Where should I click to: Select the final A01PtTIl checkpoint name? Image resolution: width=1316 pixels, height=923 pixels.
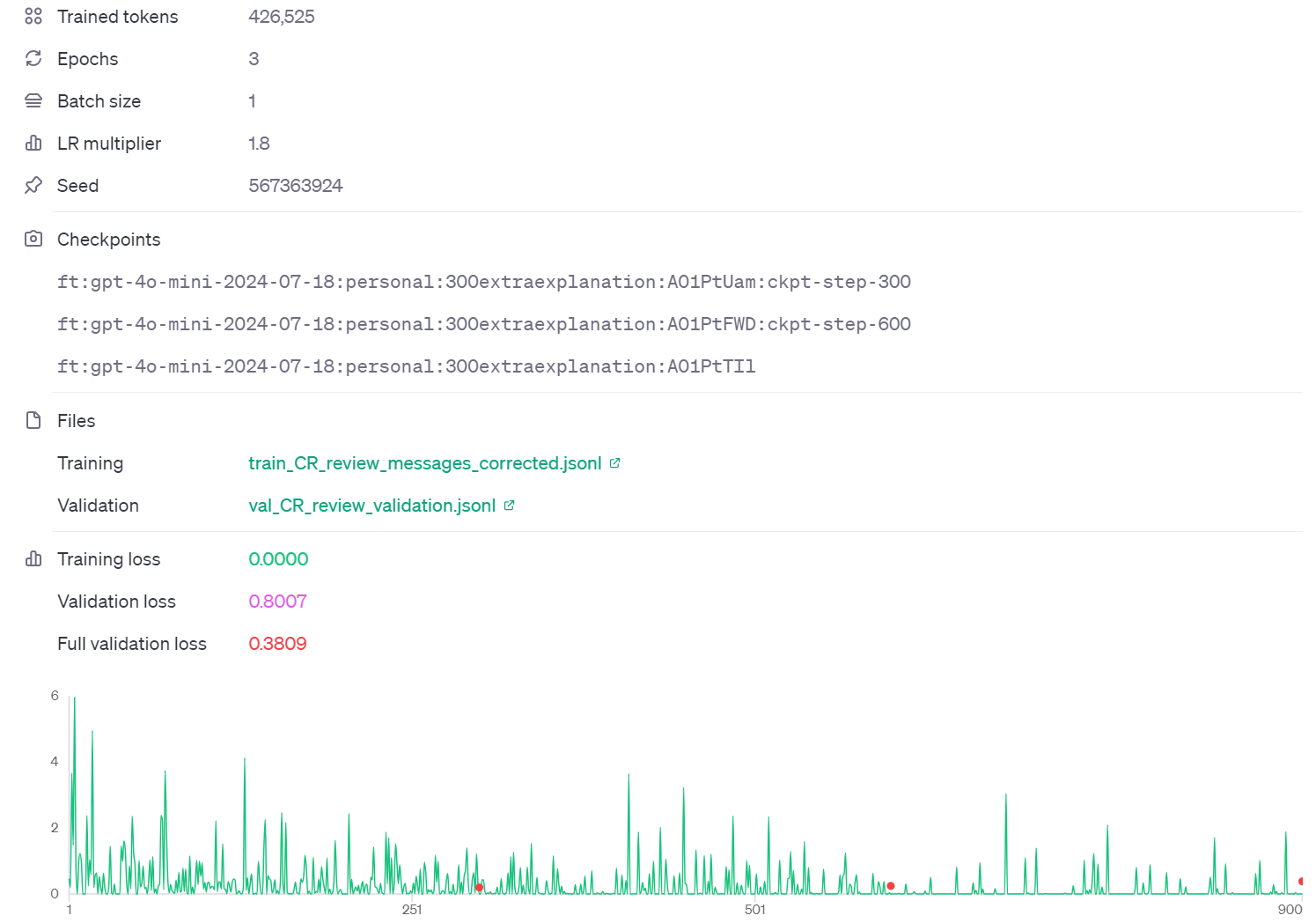pyautogui.click(x=407, y=366)
